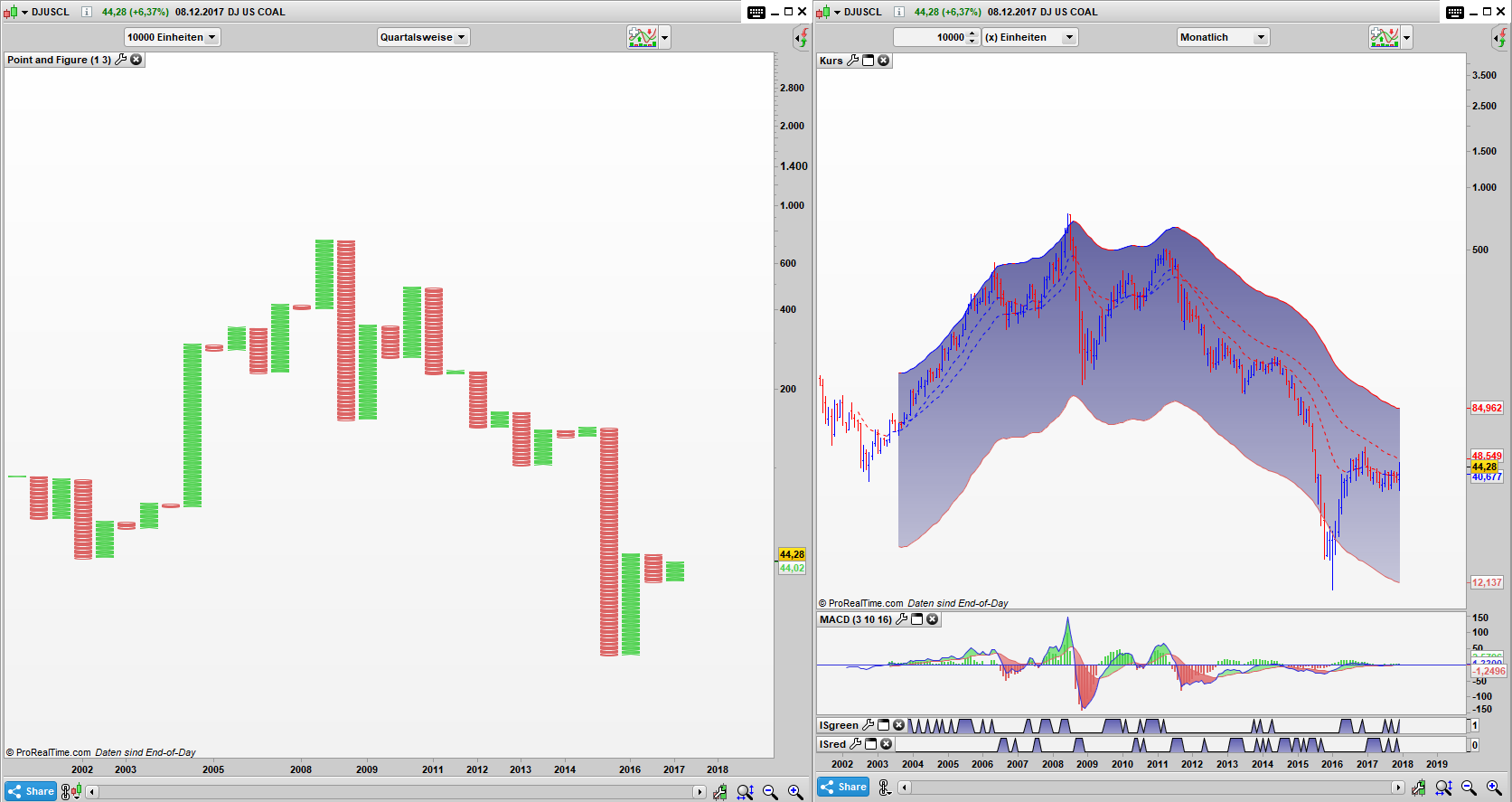Screen dimensions: 1512x802
Task: Maximize the ISred indicator panel
Action: (x=871, y=744)
